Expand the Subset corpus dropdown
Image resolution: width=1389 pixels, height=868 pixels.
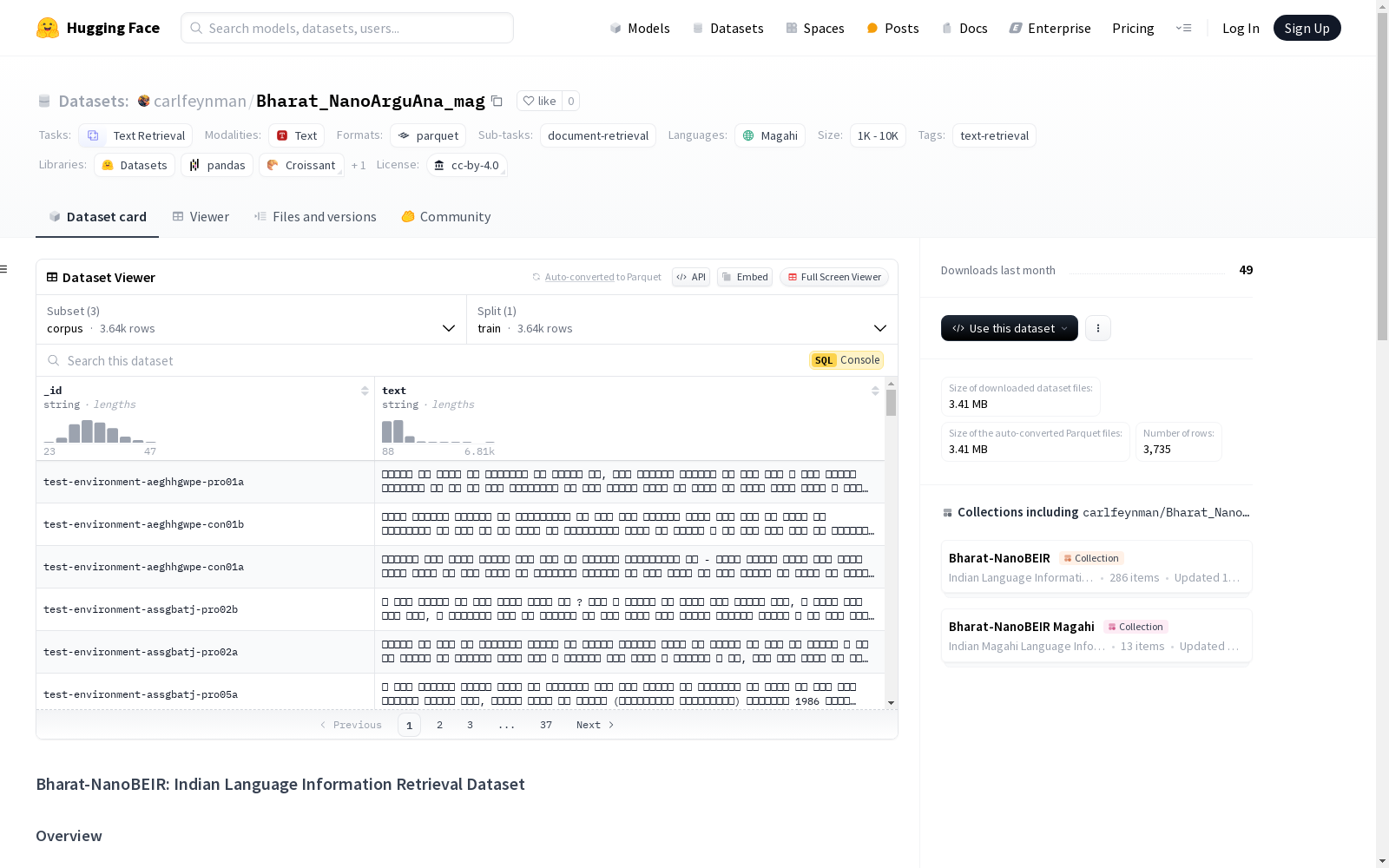click(251, 319)
